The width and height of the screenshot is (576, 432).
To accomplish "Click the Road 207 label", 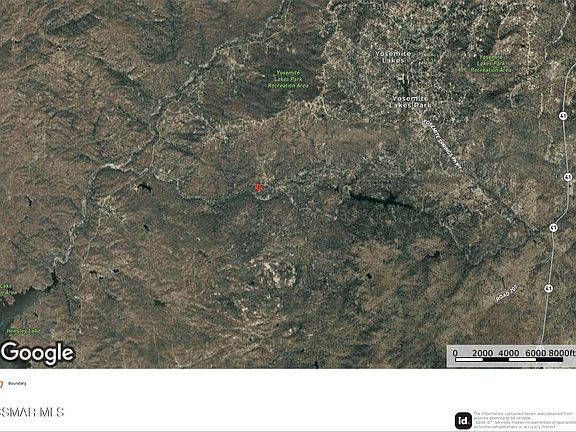I will 507,294.
